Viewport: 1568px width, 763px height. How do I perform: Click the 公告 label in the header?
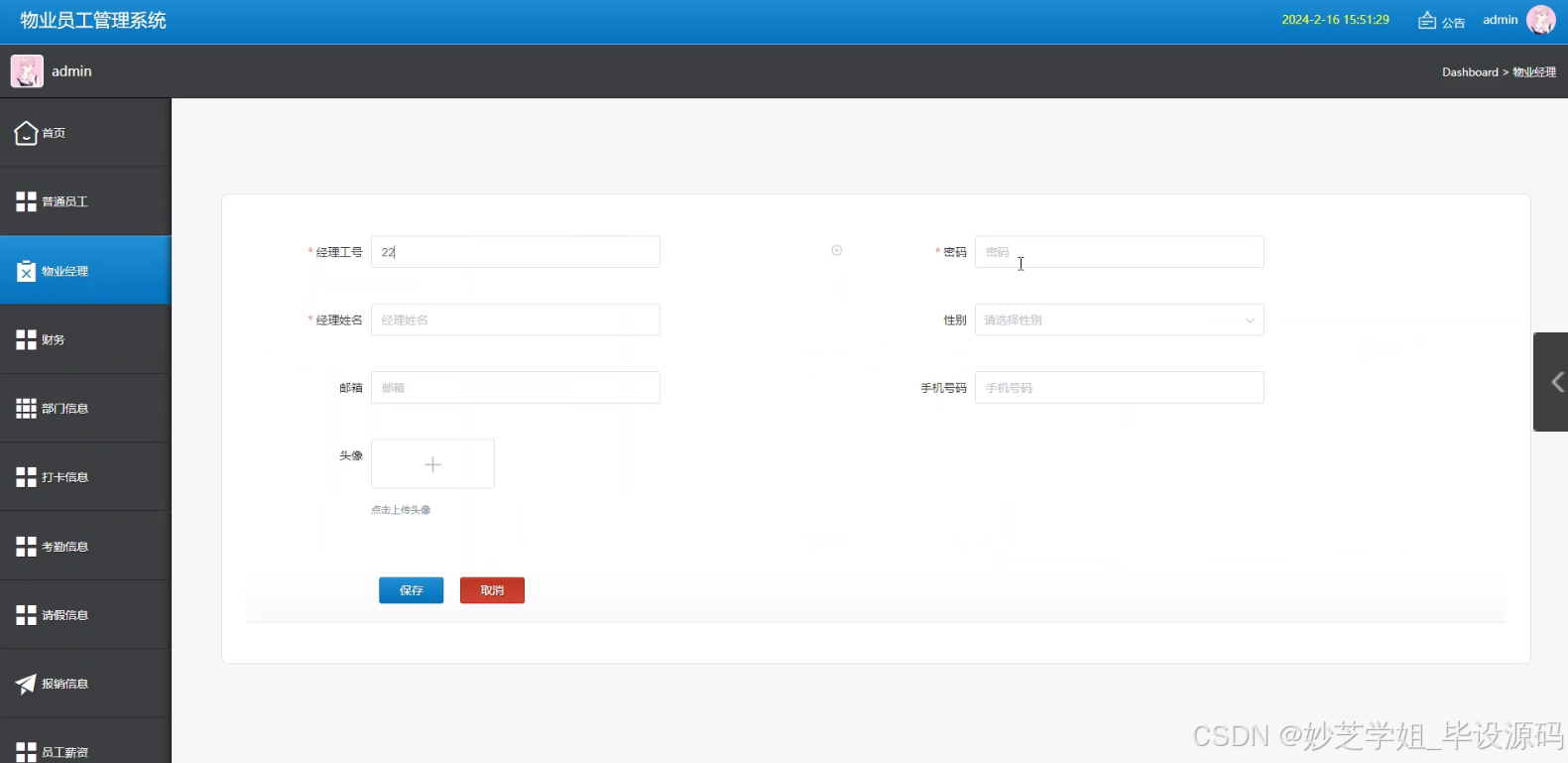click(1453, 23)
